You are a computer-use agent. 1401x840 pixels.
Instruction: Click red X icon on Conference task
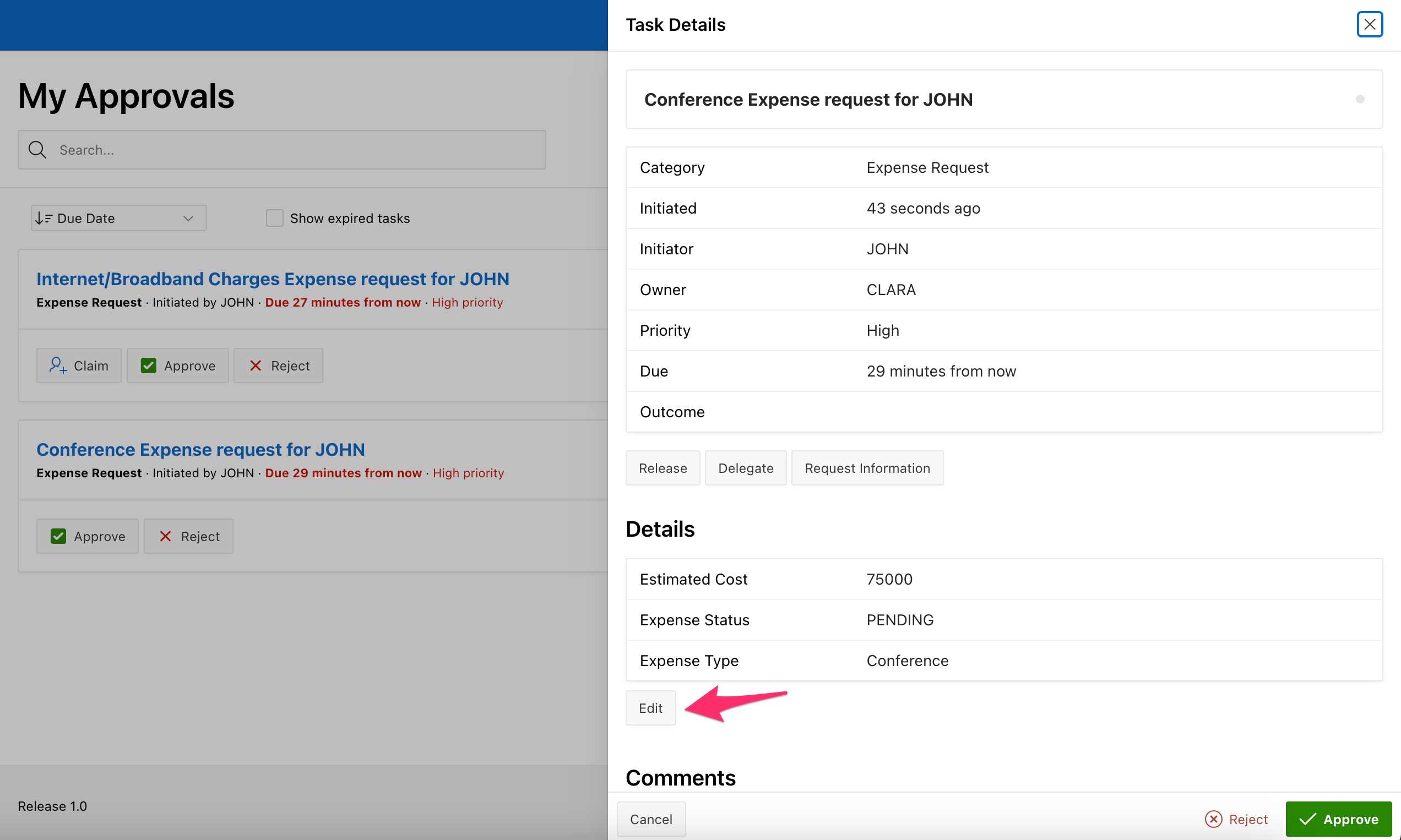tap(165, 536)
